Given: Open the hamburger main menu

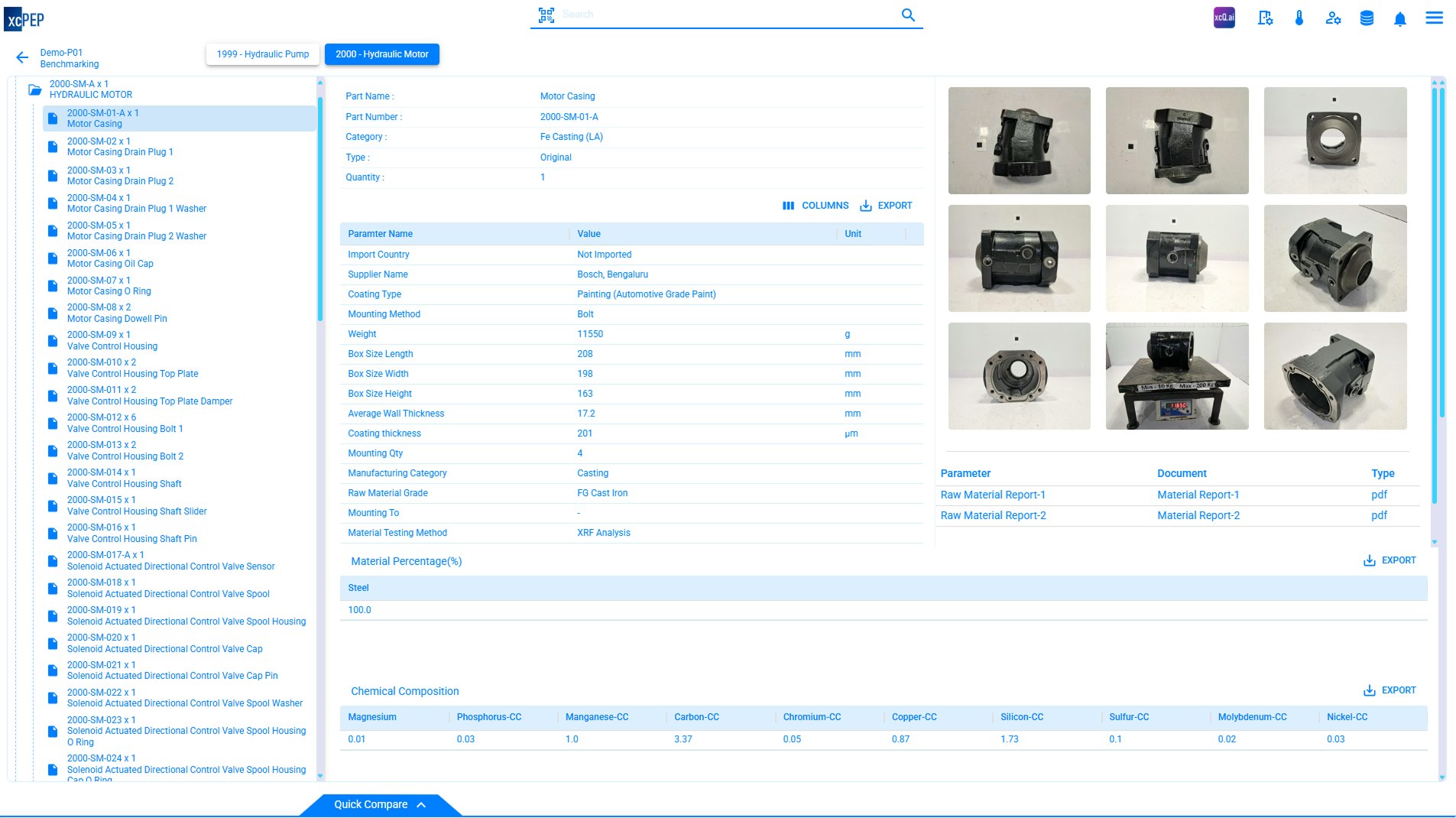Looking at the screenshot, I should pos(1434,18).
